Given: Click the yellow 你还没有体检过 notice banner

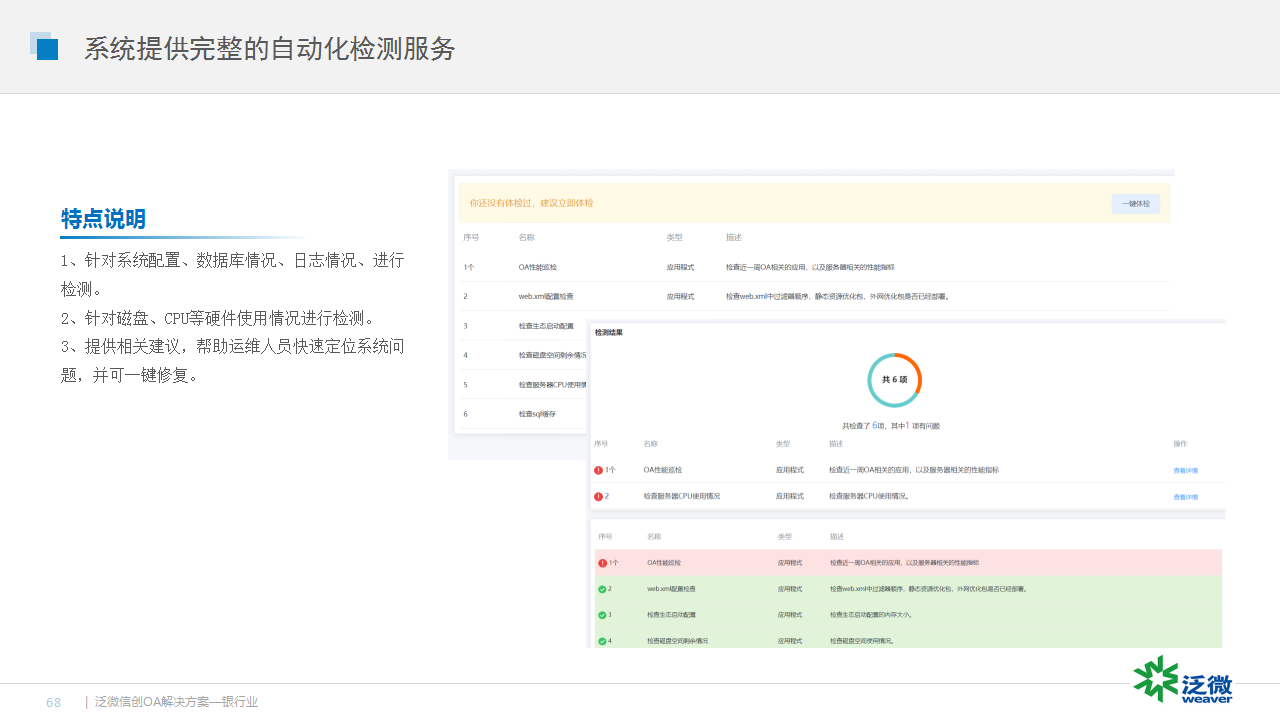Looking at the screenshot, I should pos(780,203).
